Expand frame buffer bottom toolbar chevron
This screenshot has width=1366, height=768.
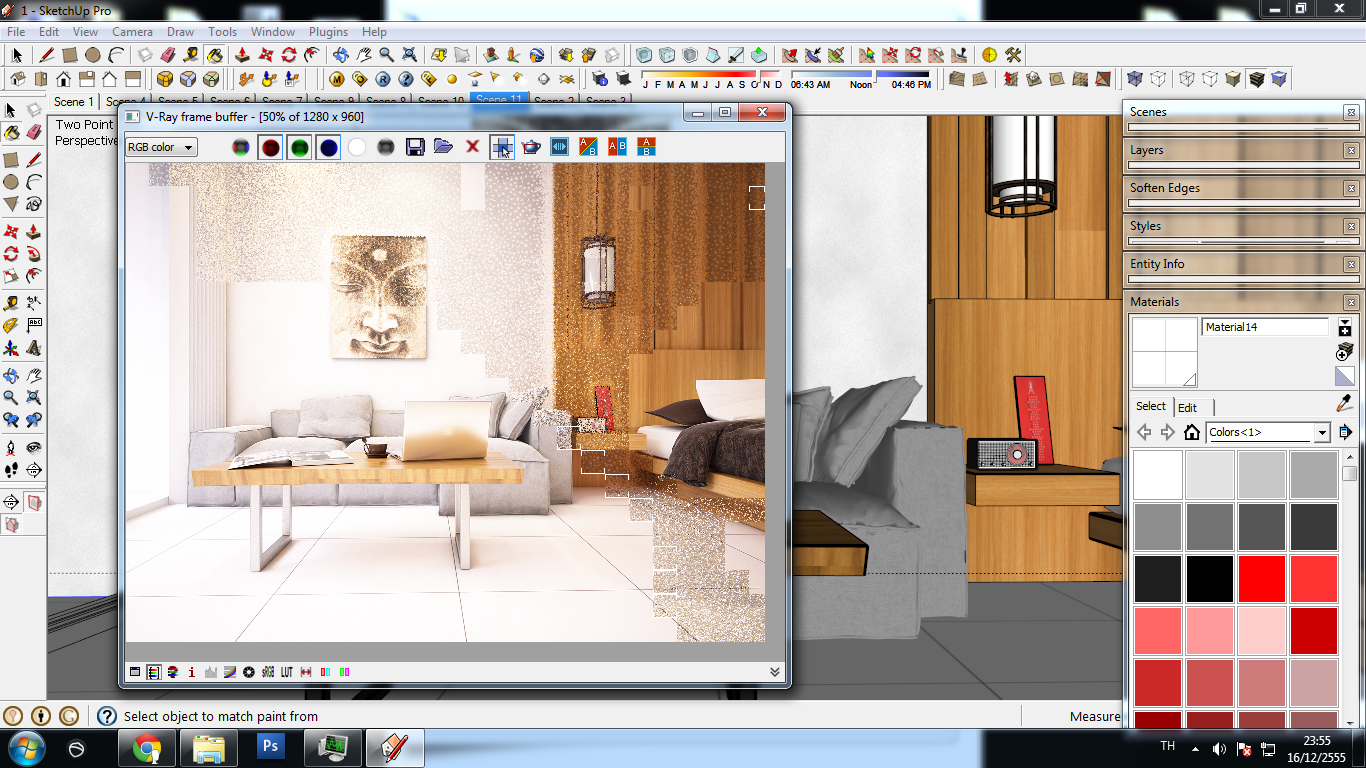point(774,672)
